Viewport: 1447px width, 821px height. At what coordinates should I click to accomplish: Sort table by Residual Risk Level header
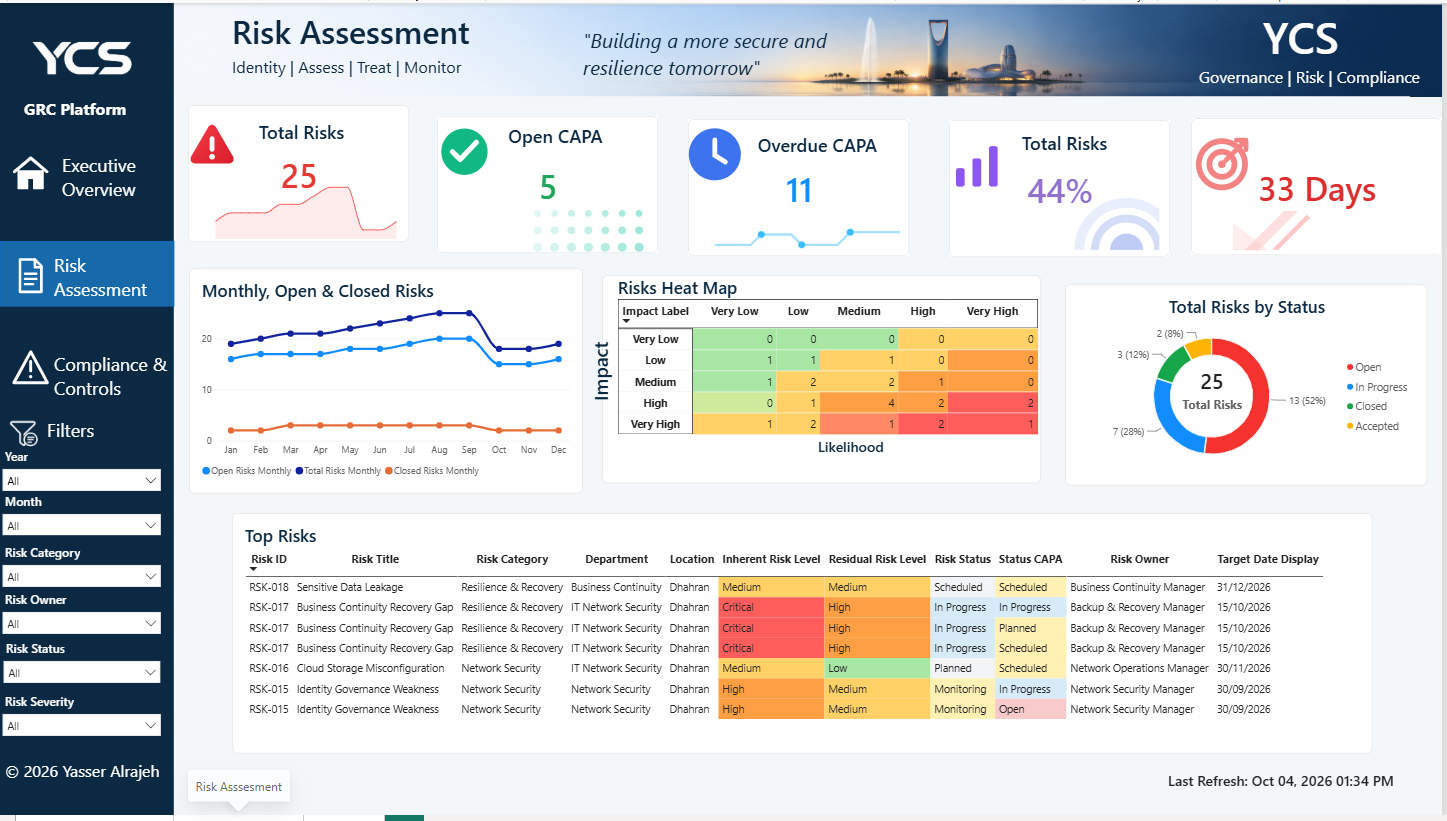pos(877,559)
